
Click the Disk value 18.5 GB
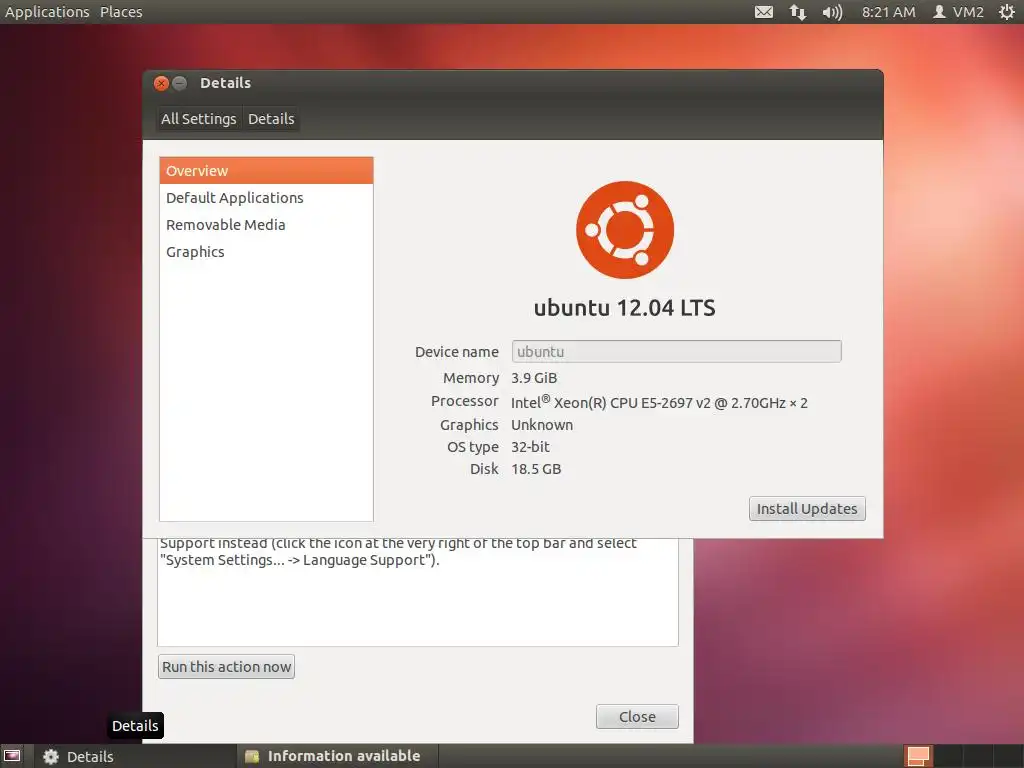coord(536,469)
